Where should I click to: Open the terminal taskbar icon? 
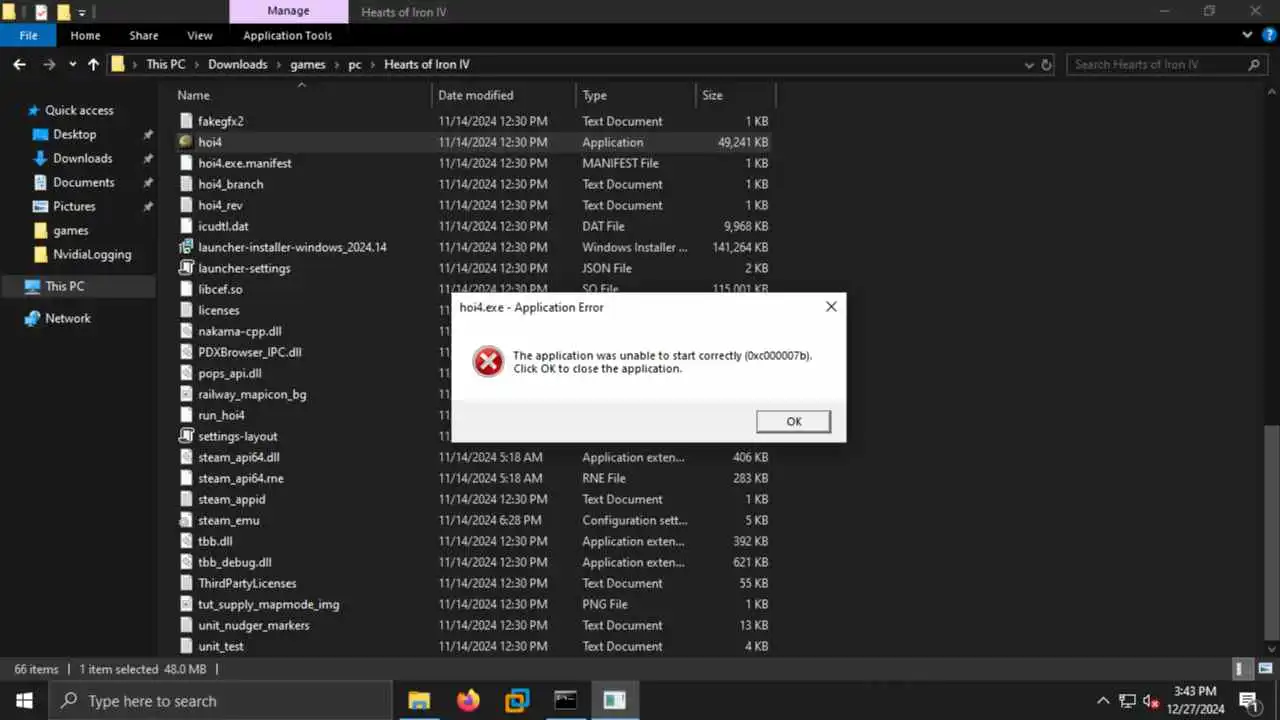[566, 700]
